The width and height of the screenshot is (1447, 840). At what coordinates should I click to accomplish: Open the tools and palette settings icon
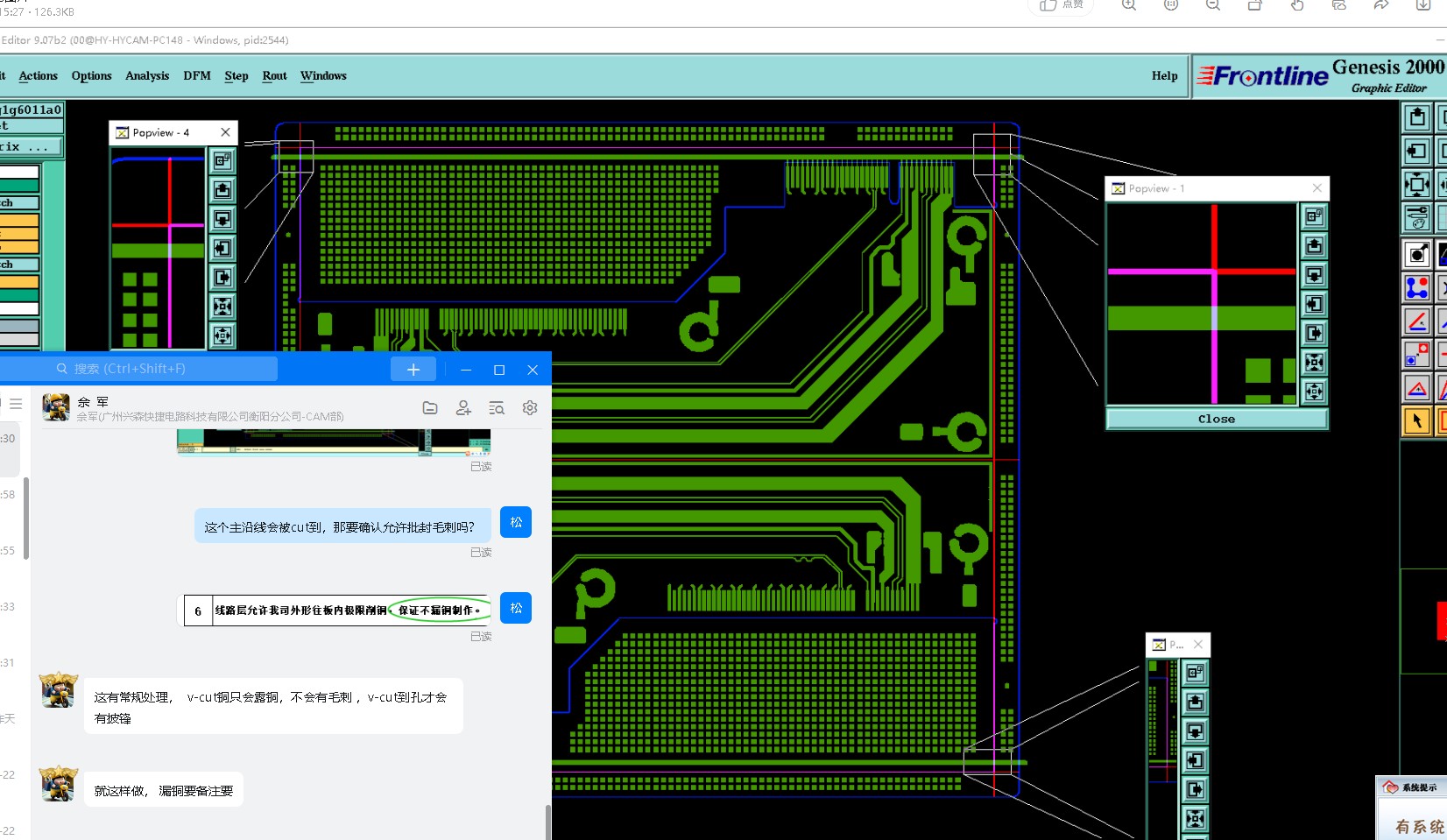1417,217
